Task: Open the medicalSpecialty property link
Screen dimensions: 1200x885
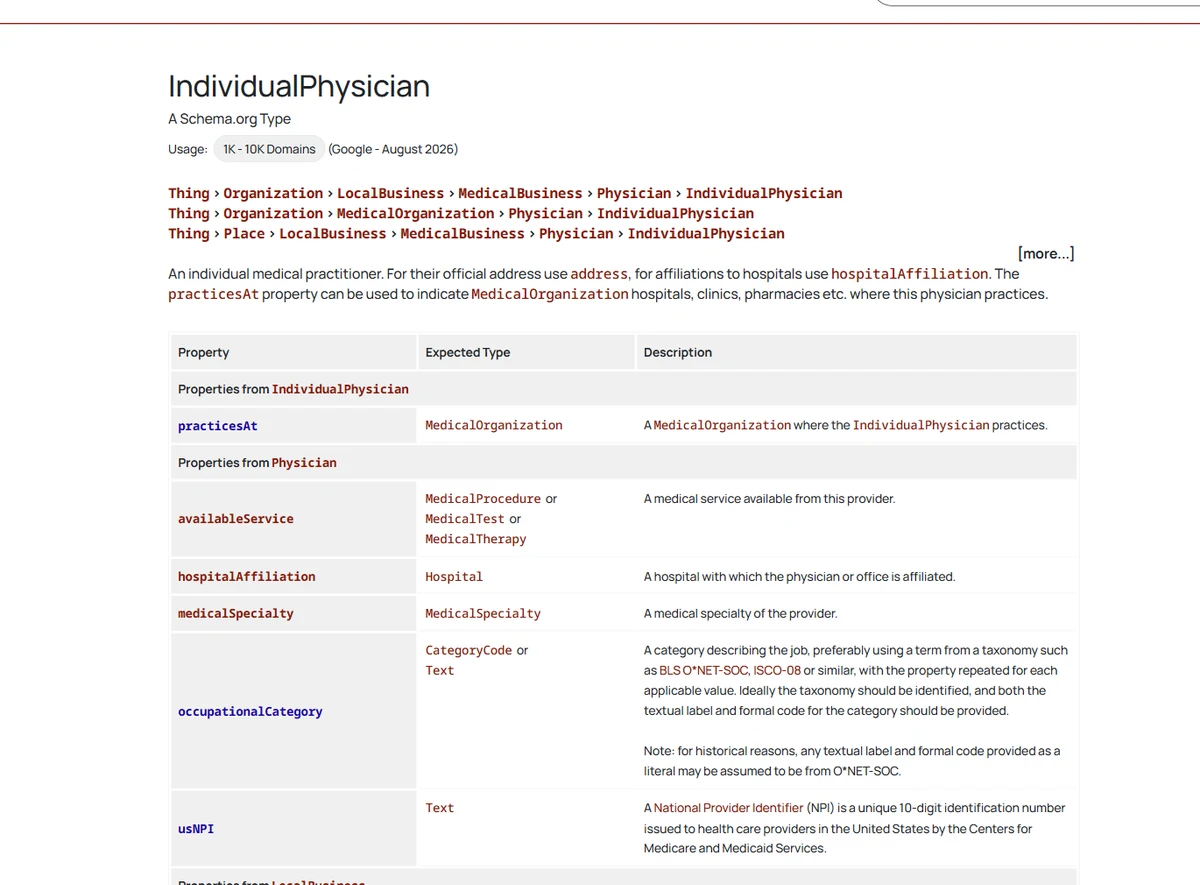Action: (x=236, y=614)
